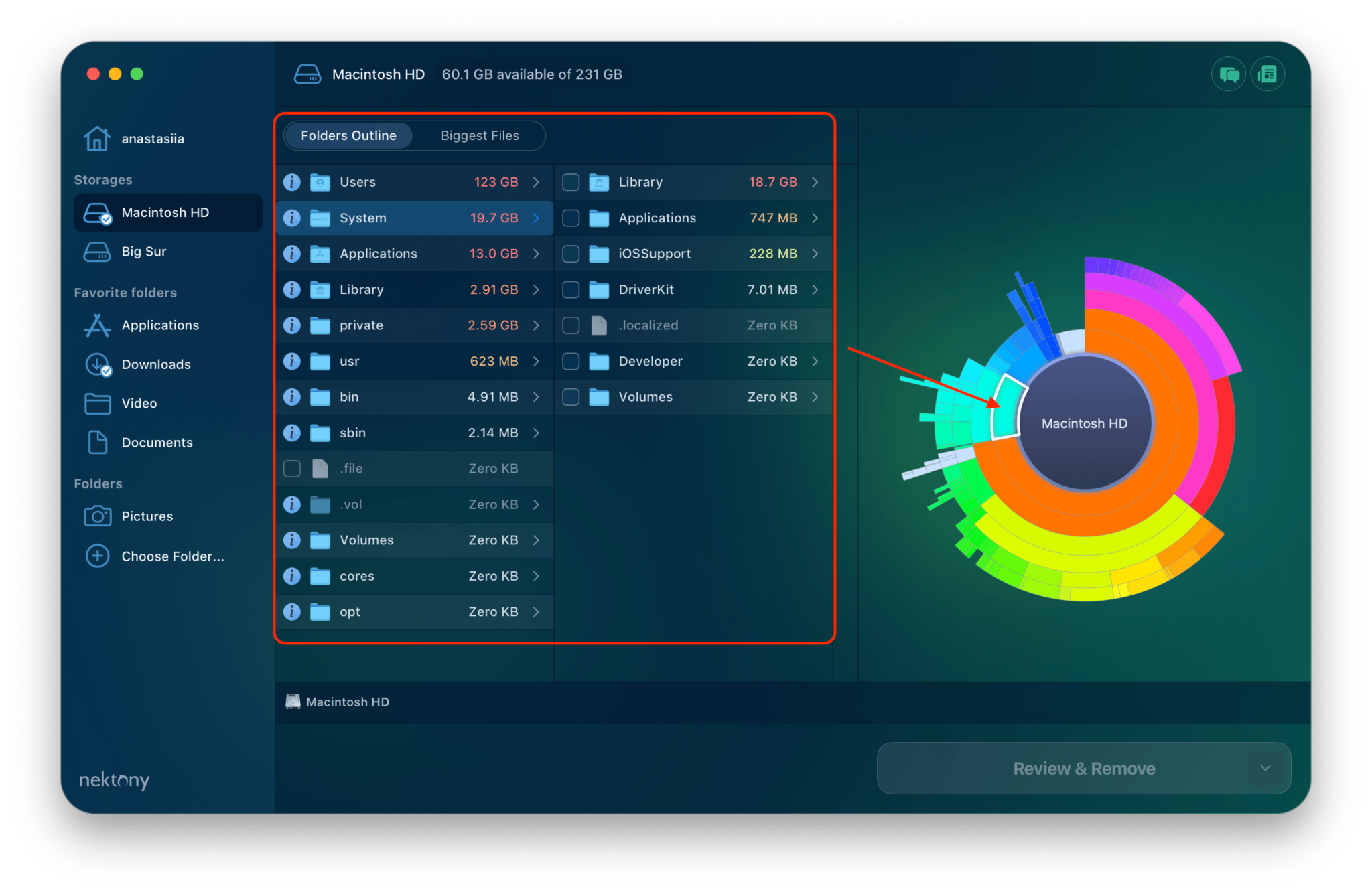Click the info icon next to private folder
This screenshot has width=1372, height=894.
pos(292,325)
